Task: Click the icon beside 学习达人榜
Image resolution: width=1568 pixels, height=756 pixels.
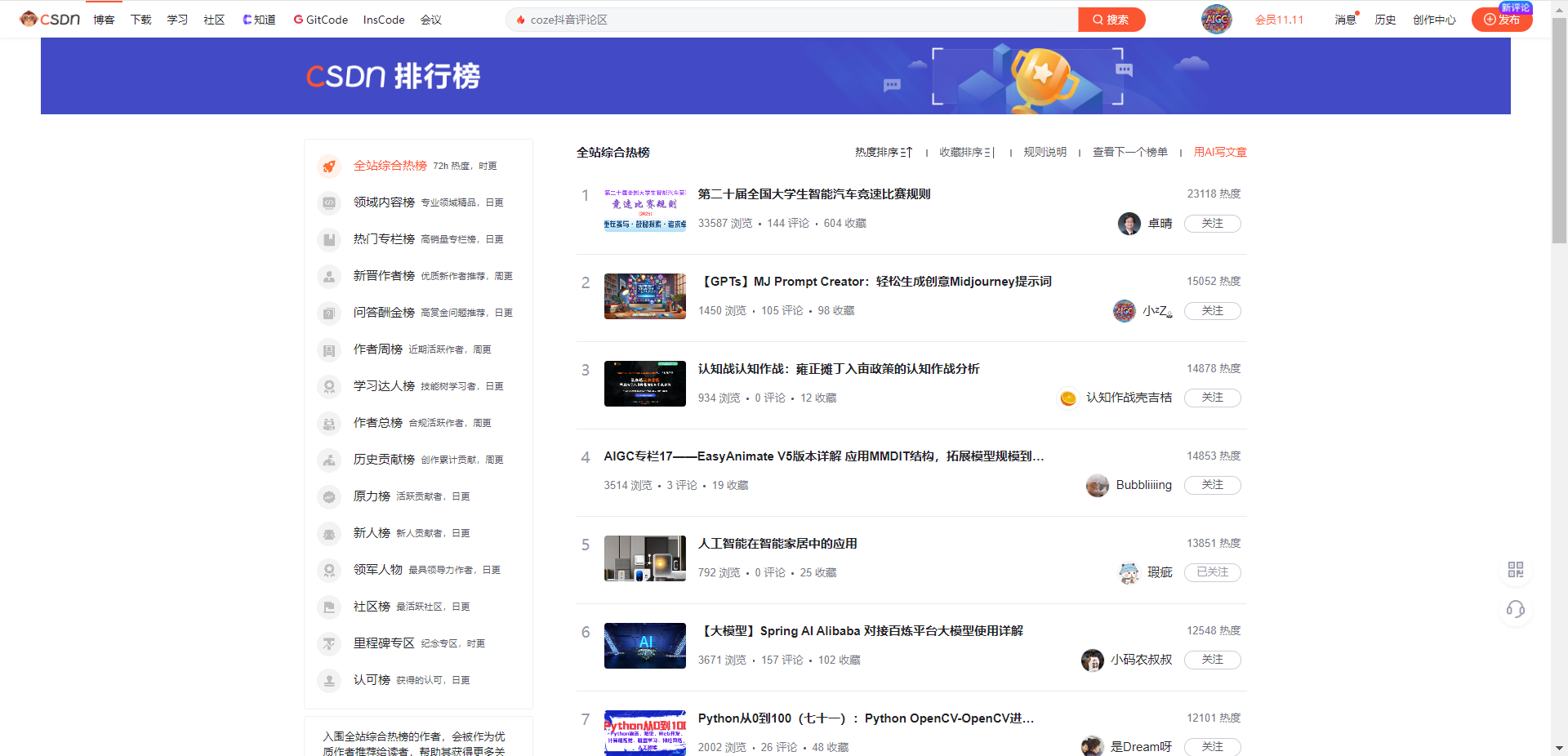Action: click(x=329, y=386)
